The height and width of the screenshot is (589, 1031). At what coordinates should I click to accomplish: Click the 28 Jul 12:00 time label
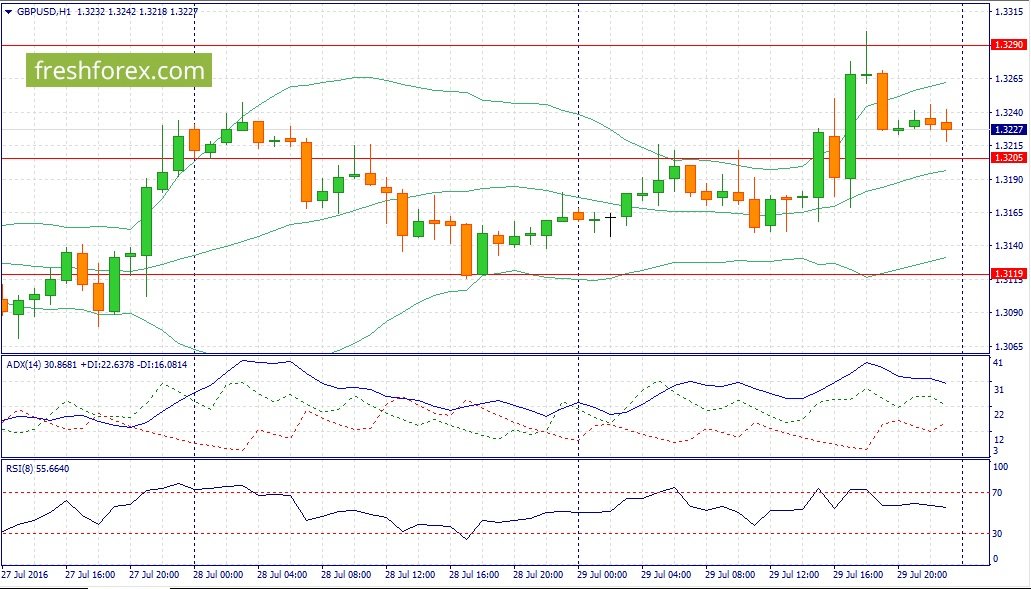411,574
